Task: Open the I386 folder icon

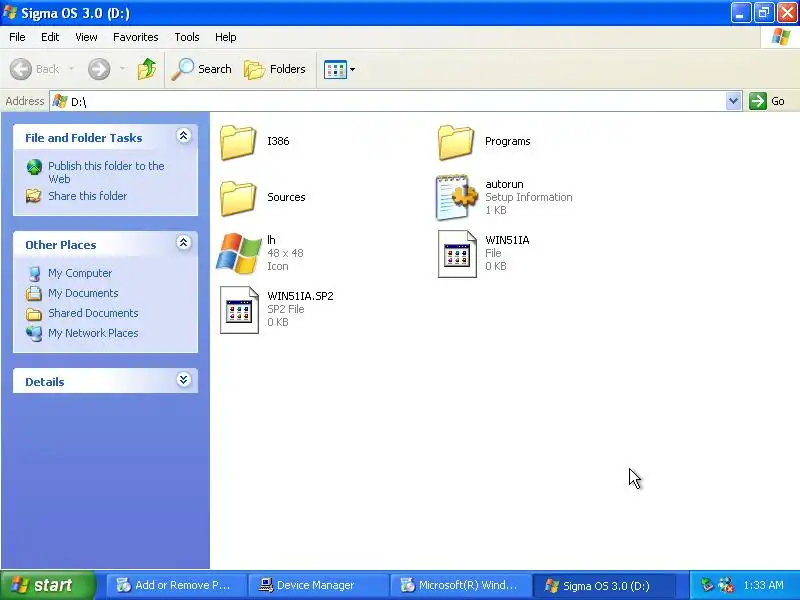Action: click(x=238, y=142)
